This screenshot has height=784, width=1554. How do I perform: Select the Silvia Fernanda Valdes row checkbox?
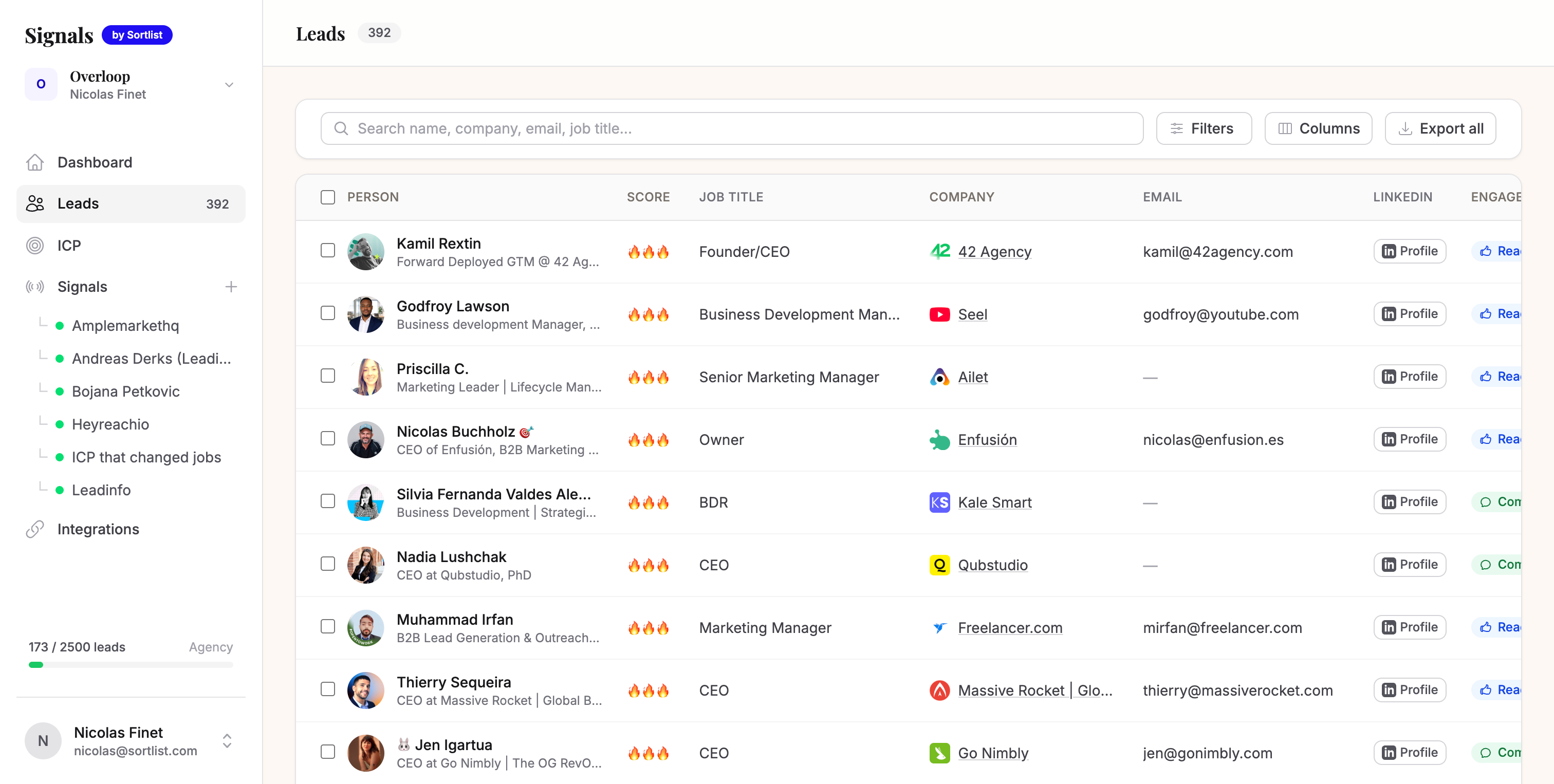[x=327, y=501]
